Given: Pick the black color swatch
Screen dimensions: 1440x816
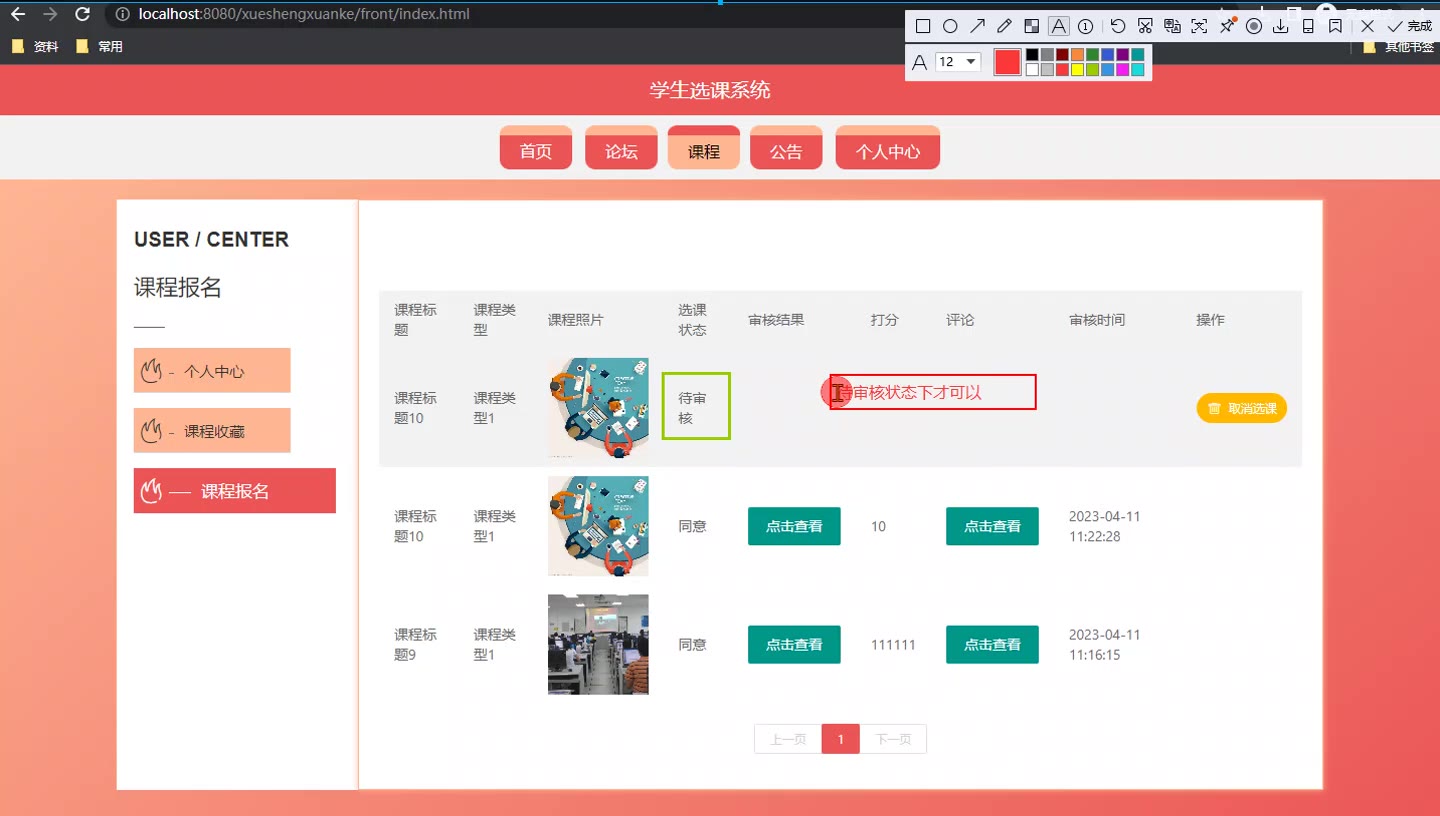Looking at the screenshot, I should point(1032,55).
